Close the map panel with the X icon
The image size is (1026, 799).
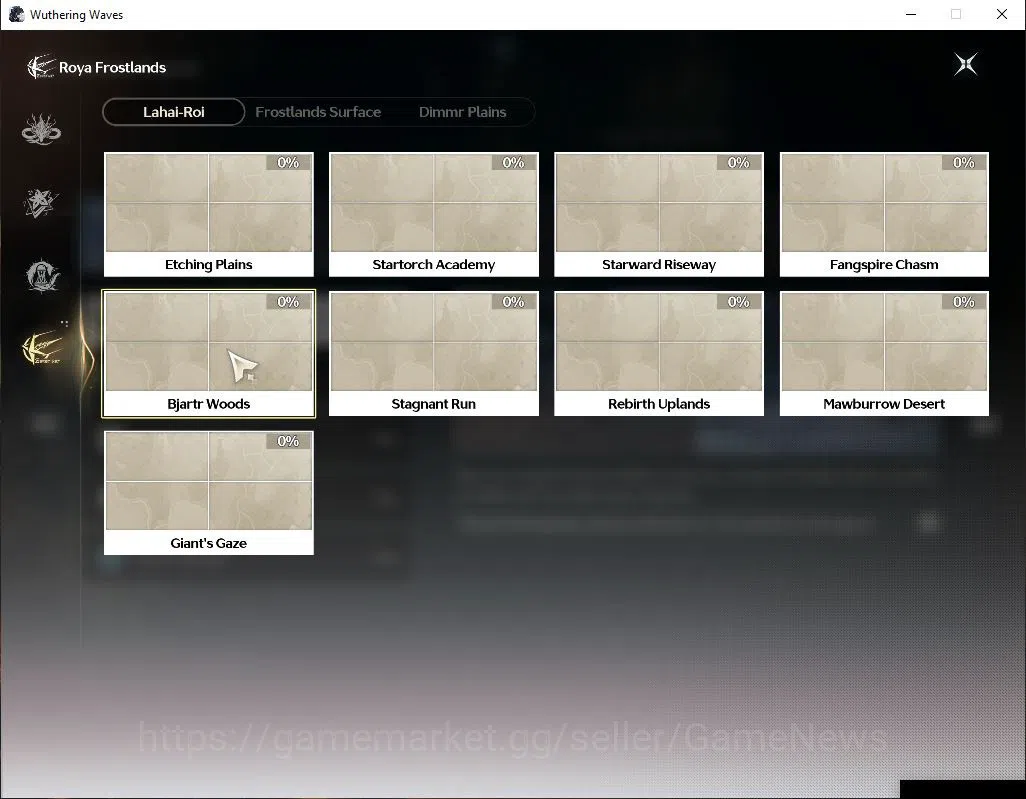pyautogui.click(x=965, y=64)
